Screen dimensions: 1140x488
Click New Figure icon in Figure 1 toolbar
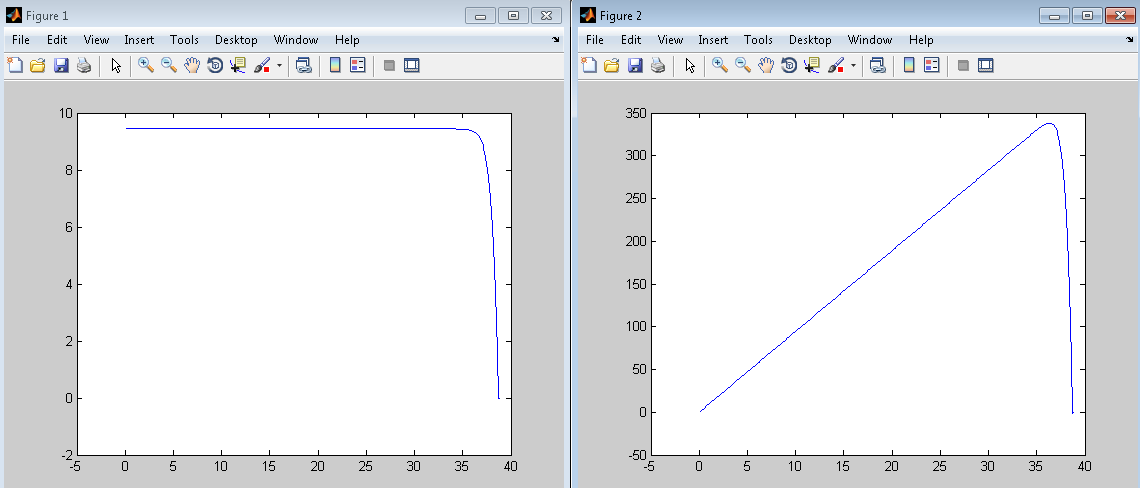(x=15, y=66)
